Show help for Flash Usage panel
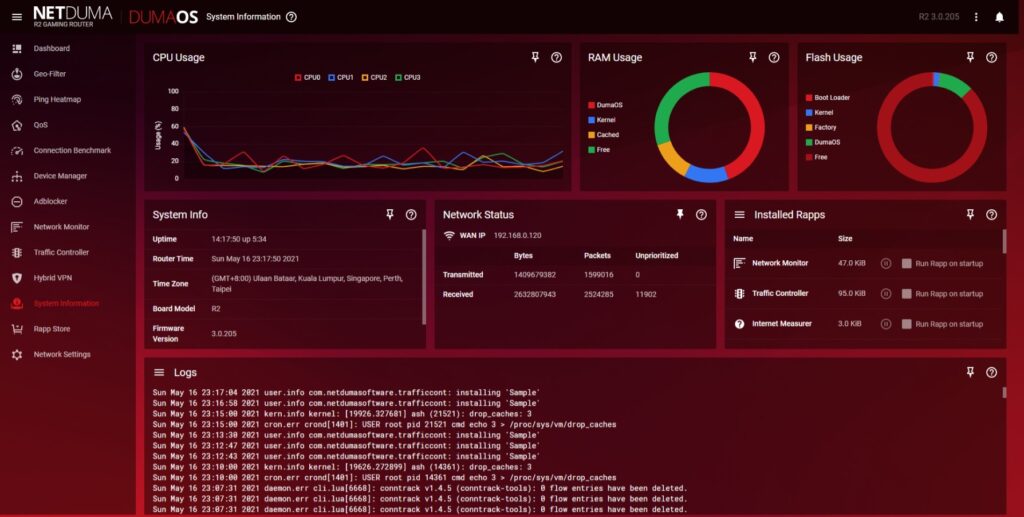The image size is (1024, 517). click(991, 57)
